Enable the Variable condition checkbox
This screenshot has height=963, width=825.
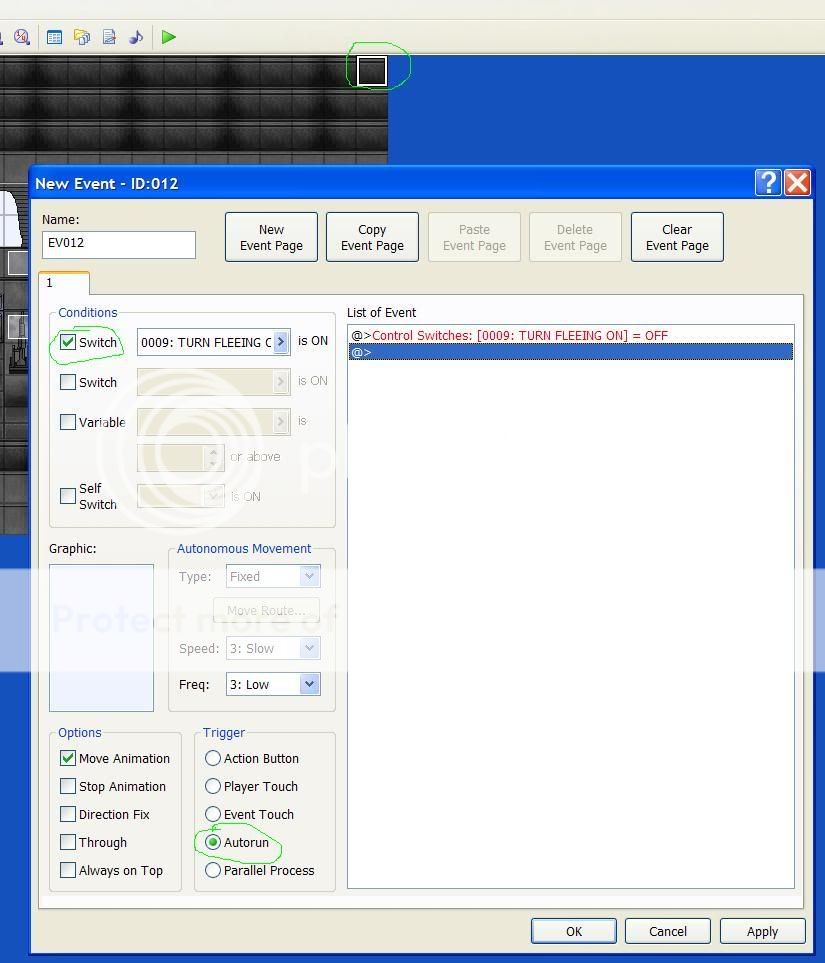point(68,422)
